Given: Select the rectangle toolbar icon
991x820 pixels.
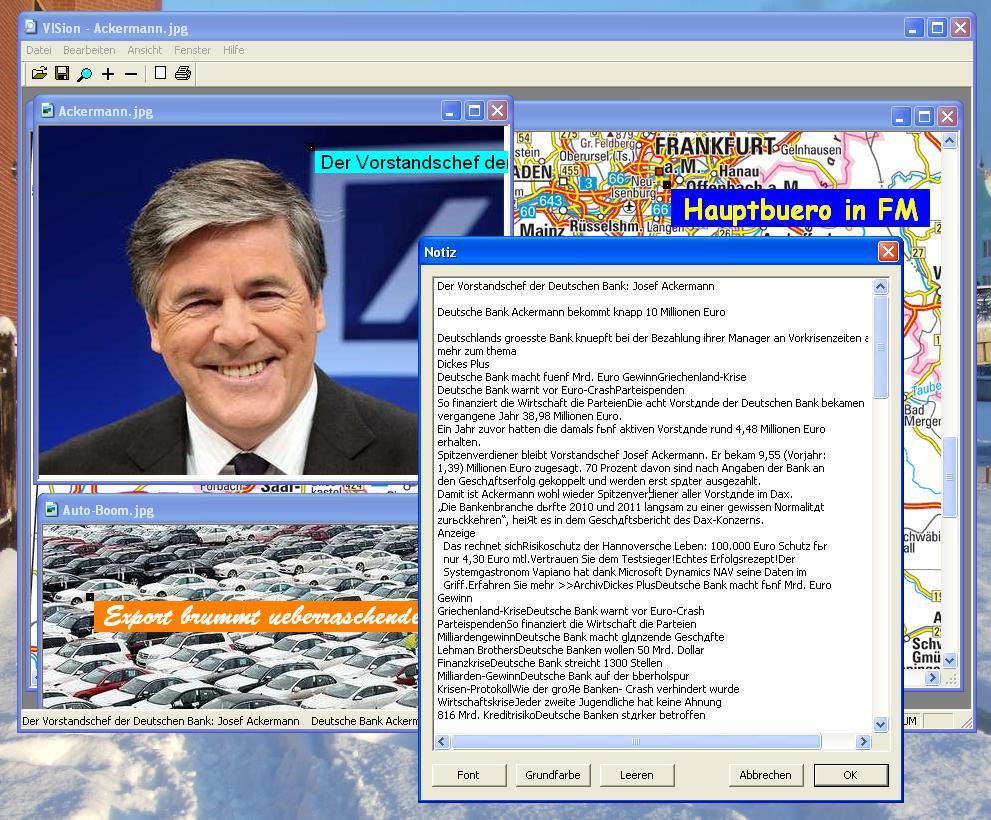Looking at the screenshot, I should (x=161, y=73).
